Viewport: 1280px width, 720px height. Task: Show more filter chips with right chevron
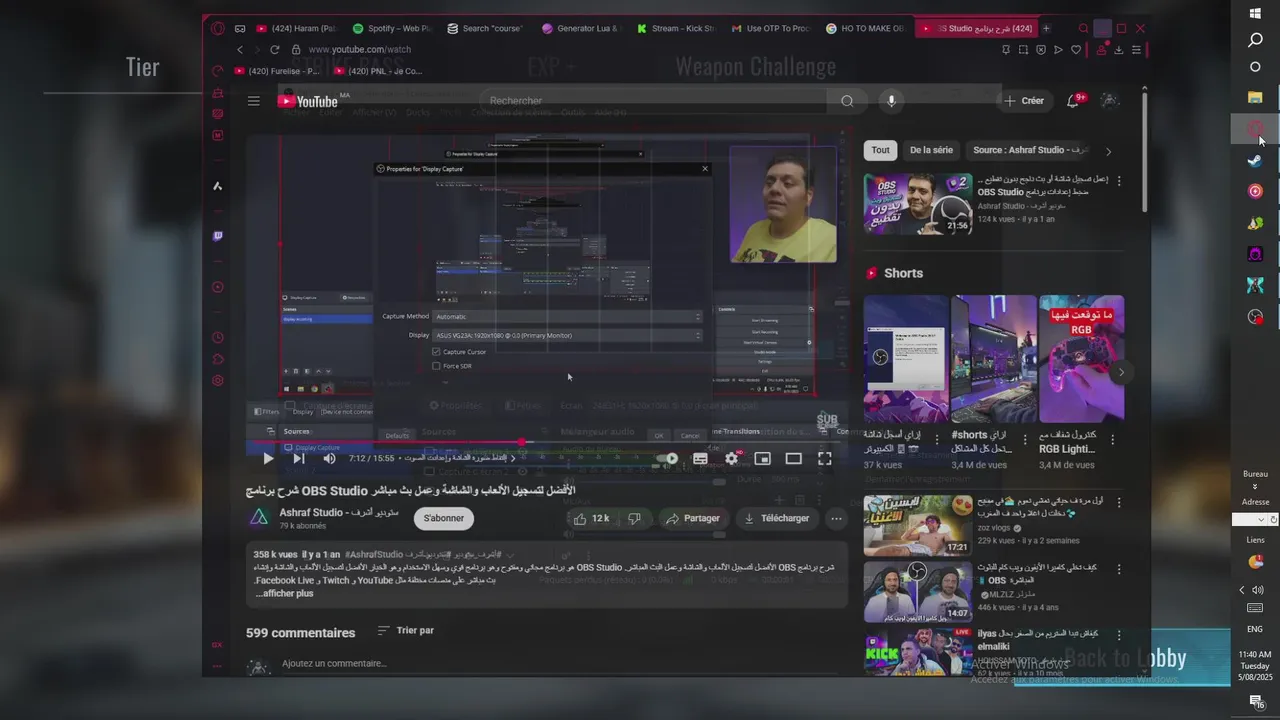coord(1108,152)
